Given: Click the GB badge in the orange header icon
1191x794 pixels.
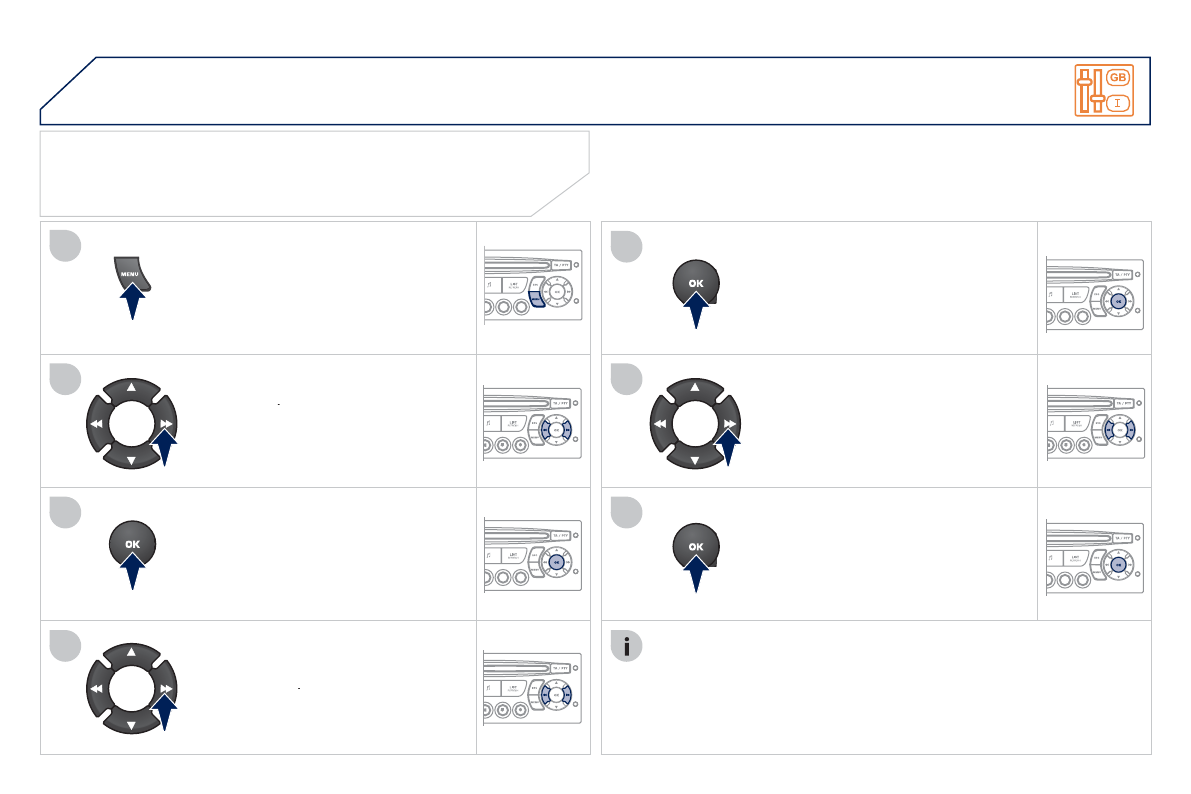Looking at the screenshot, I should click(x=1118, y=79).
